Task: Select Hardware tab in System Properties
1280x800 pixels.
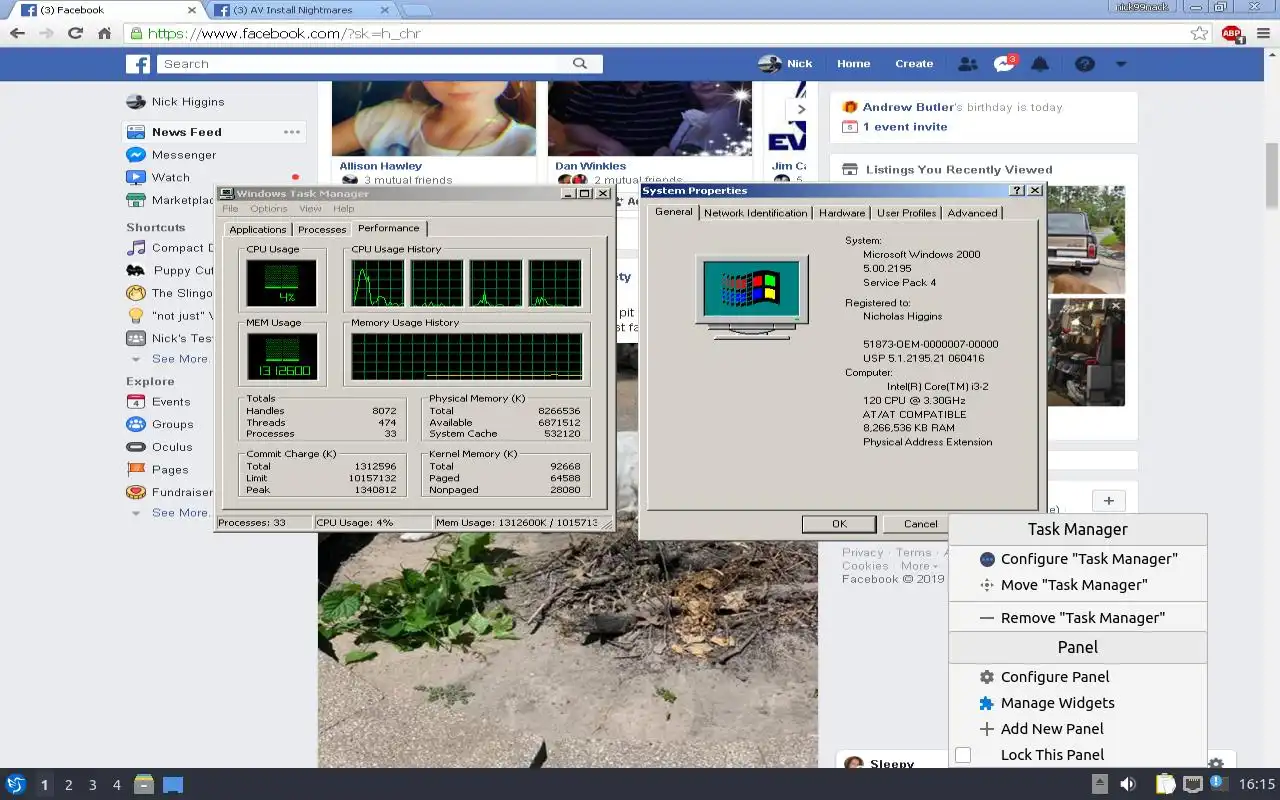Action: coord(842,213)
